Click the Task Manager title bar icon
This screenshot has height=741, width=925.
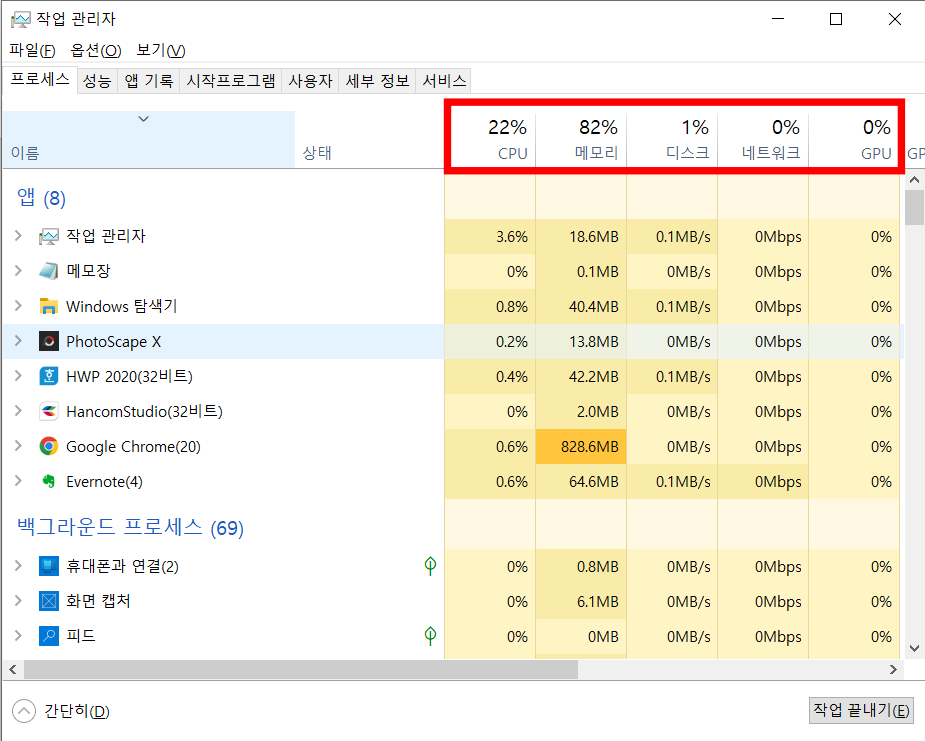[20, 19]
